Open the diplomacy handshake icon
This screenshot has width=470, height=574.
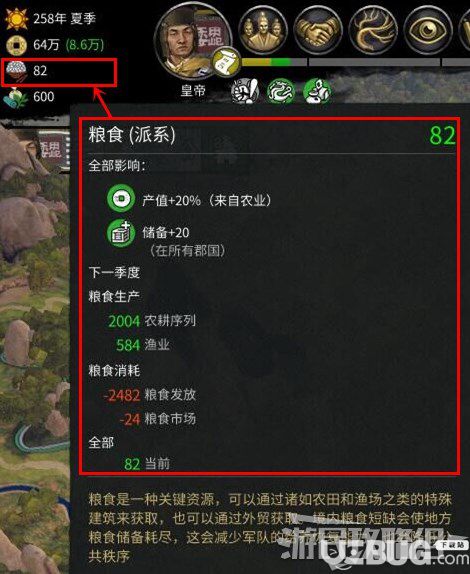tap(318, 30)
